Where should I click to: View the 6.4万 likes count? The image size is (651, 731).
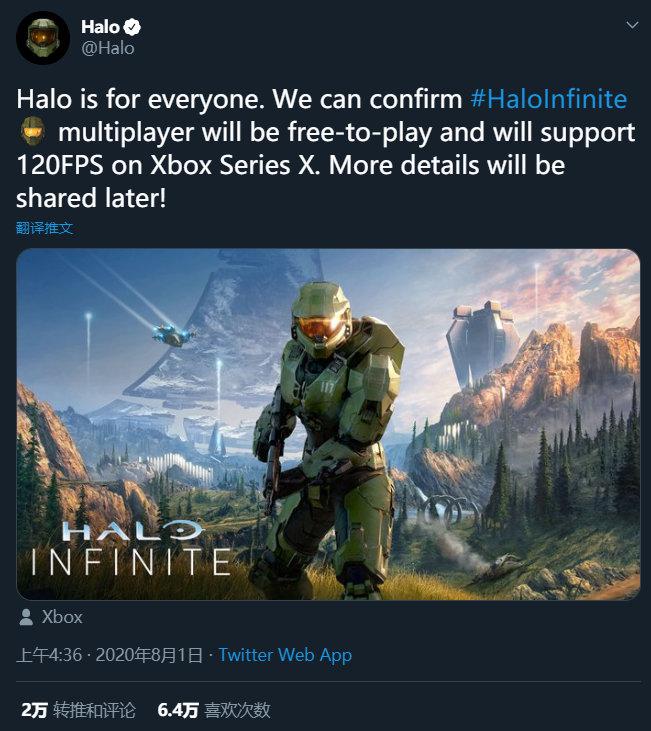pos(214,710)
